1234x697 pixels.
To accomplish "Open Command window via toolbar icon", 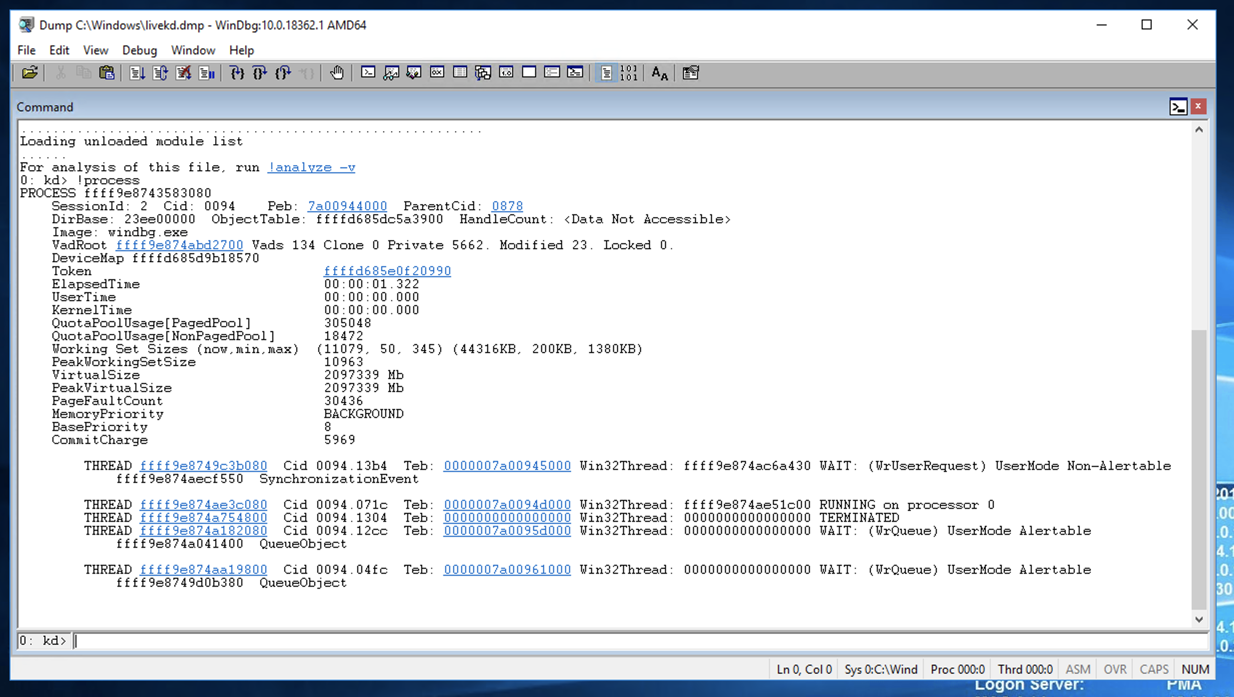I will click(368, 73).
